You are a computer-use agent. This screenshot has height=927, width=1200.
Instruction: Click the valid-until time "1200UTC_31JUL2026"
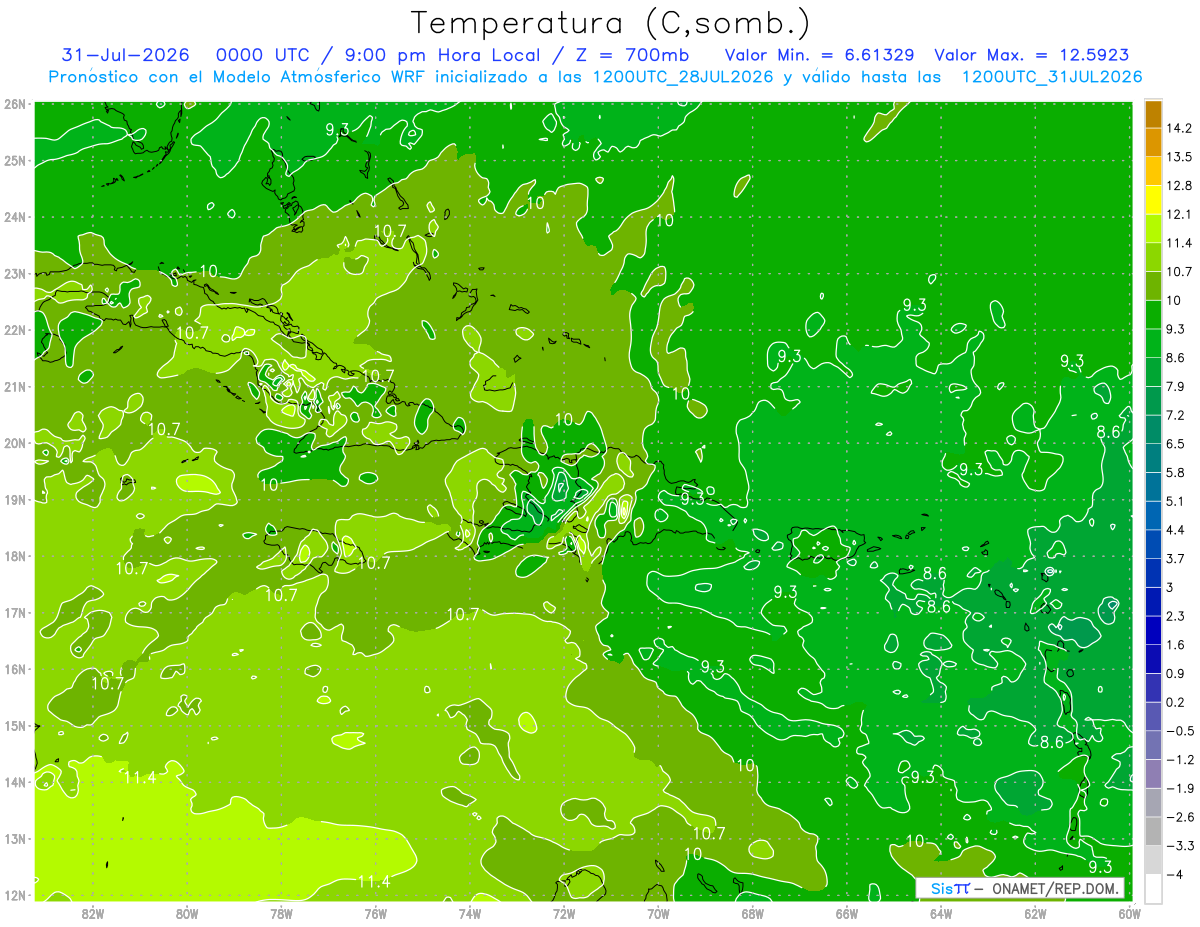tap(1052, 77)
